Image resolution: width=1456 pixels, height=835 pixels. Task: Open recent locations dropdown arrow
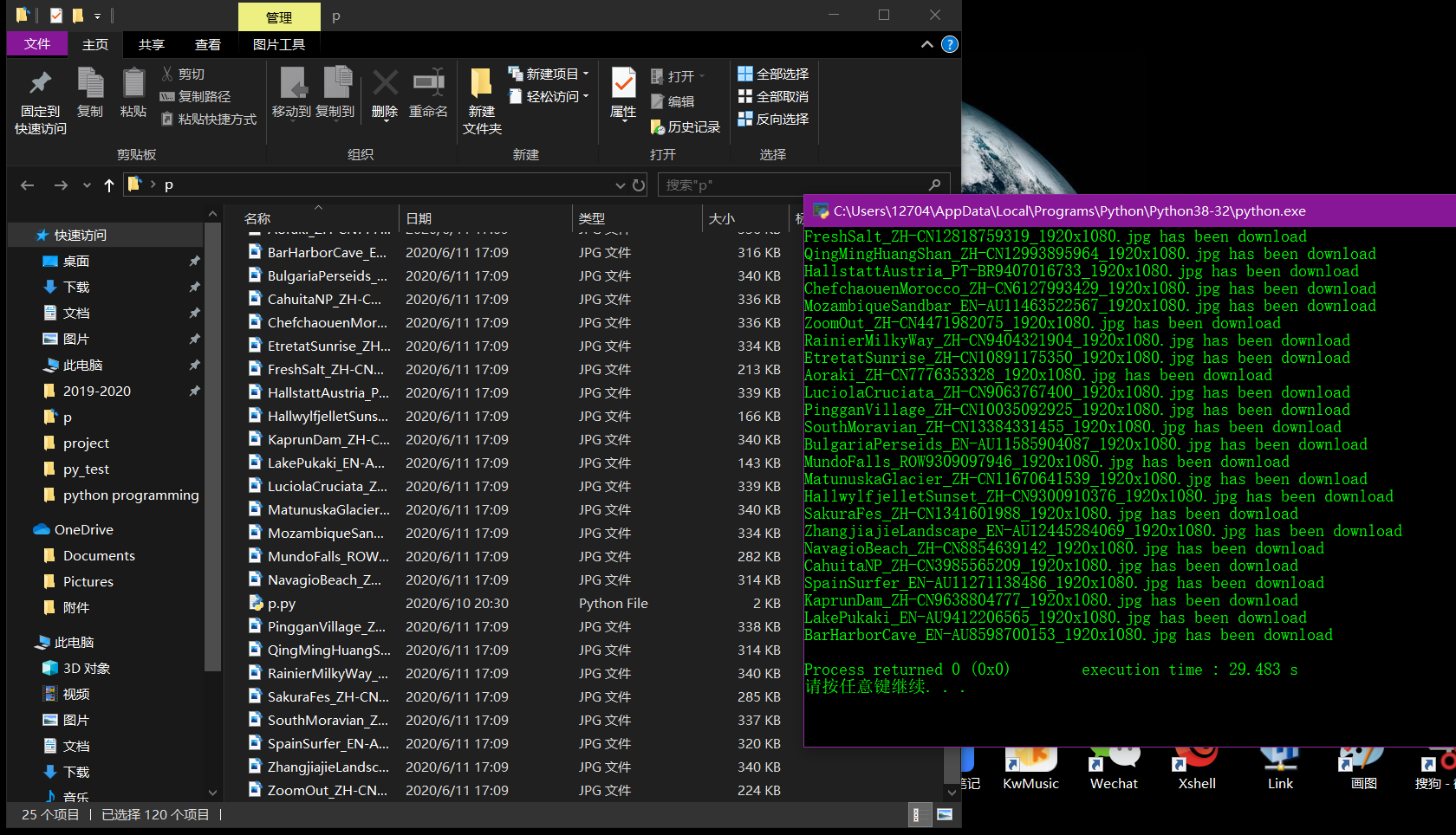click(87, 185)
